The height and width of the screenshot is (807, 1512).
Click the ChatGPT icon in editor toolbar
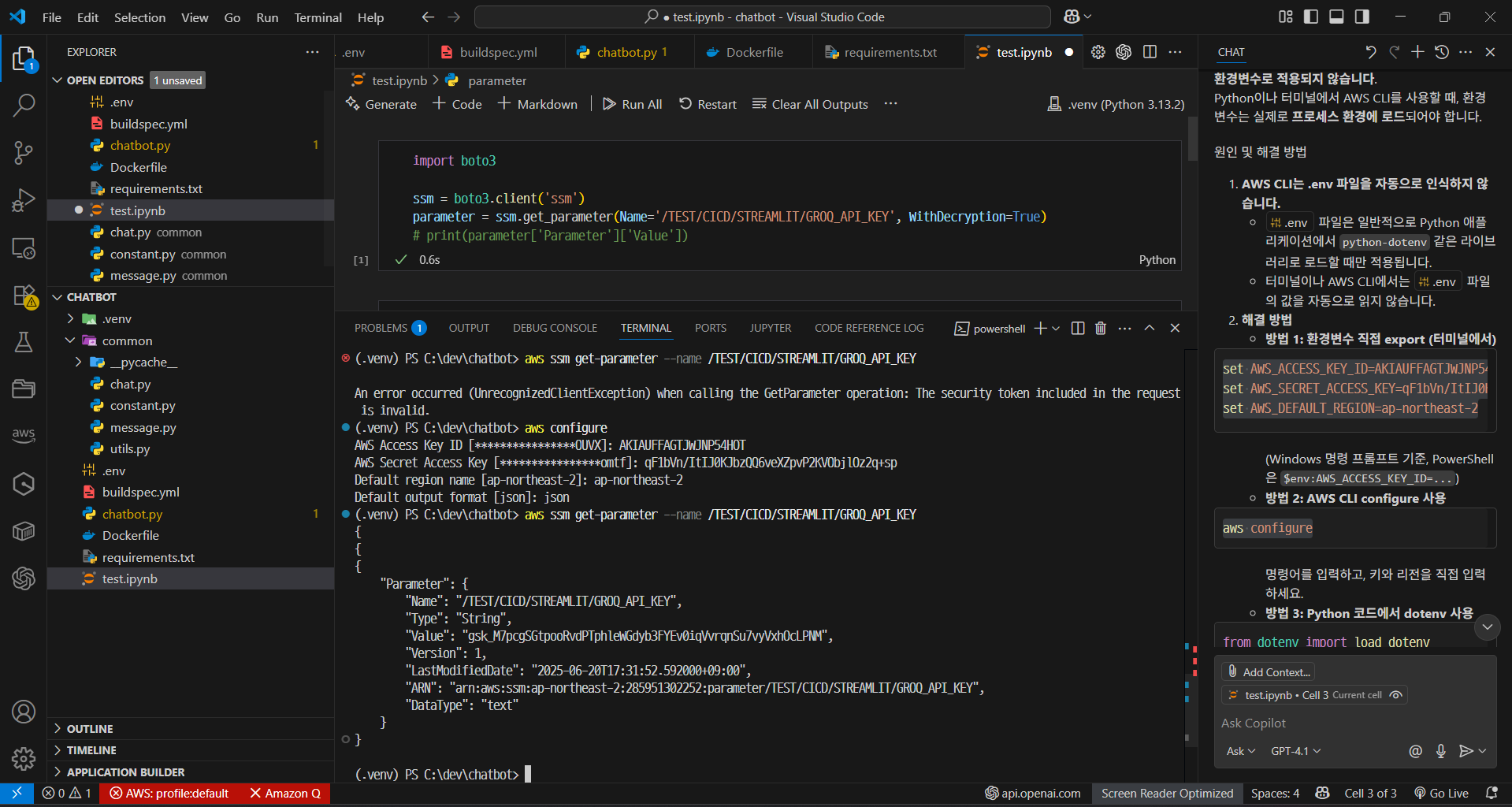[1124, 52]
